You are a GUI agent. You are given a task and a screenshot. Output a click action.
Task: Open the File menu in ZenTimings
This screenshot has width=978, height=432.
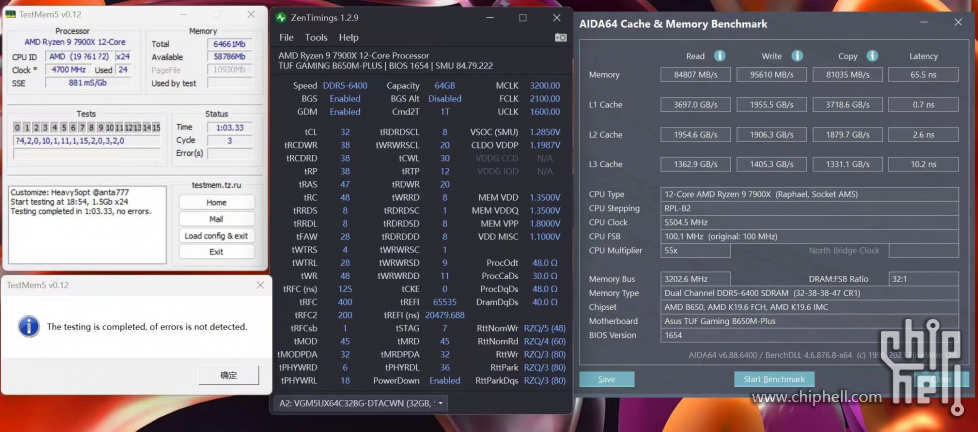286,37
